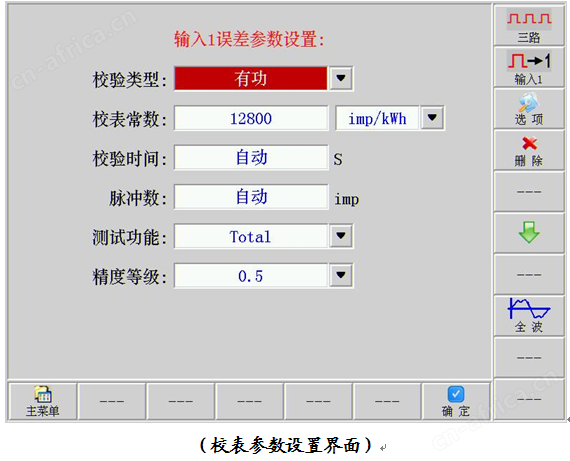Open the 精度等级 0.5 dropdown arrow
The width and height of the screenshot is (570, 461).
point(341,275)
